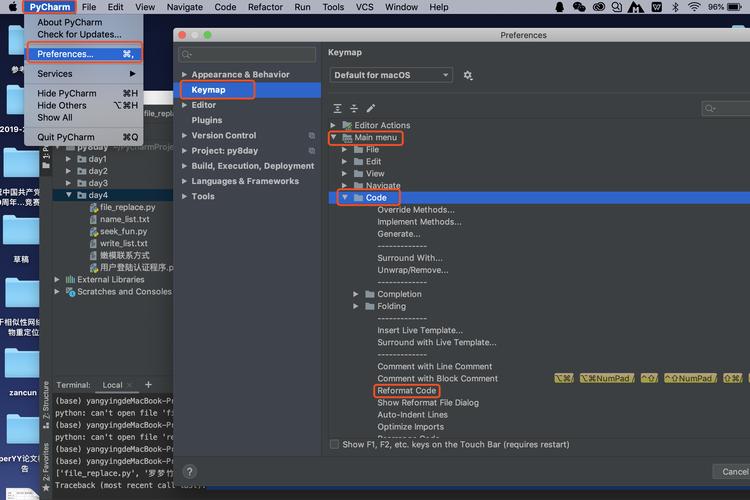This screenshot has height=500, width=750.
Task: Click the External Libraries icon
Action: pos(70,279)
